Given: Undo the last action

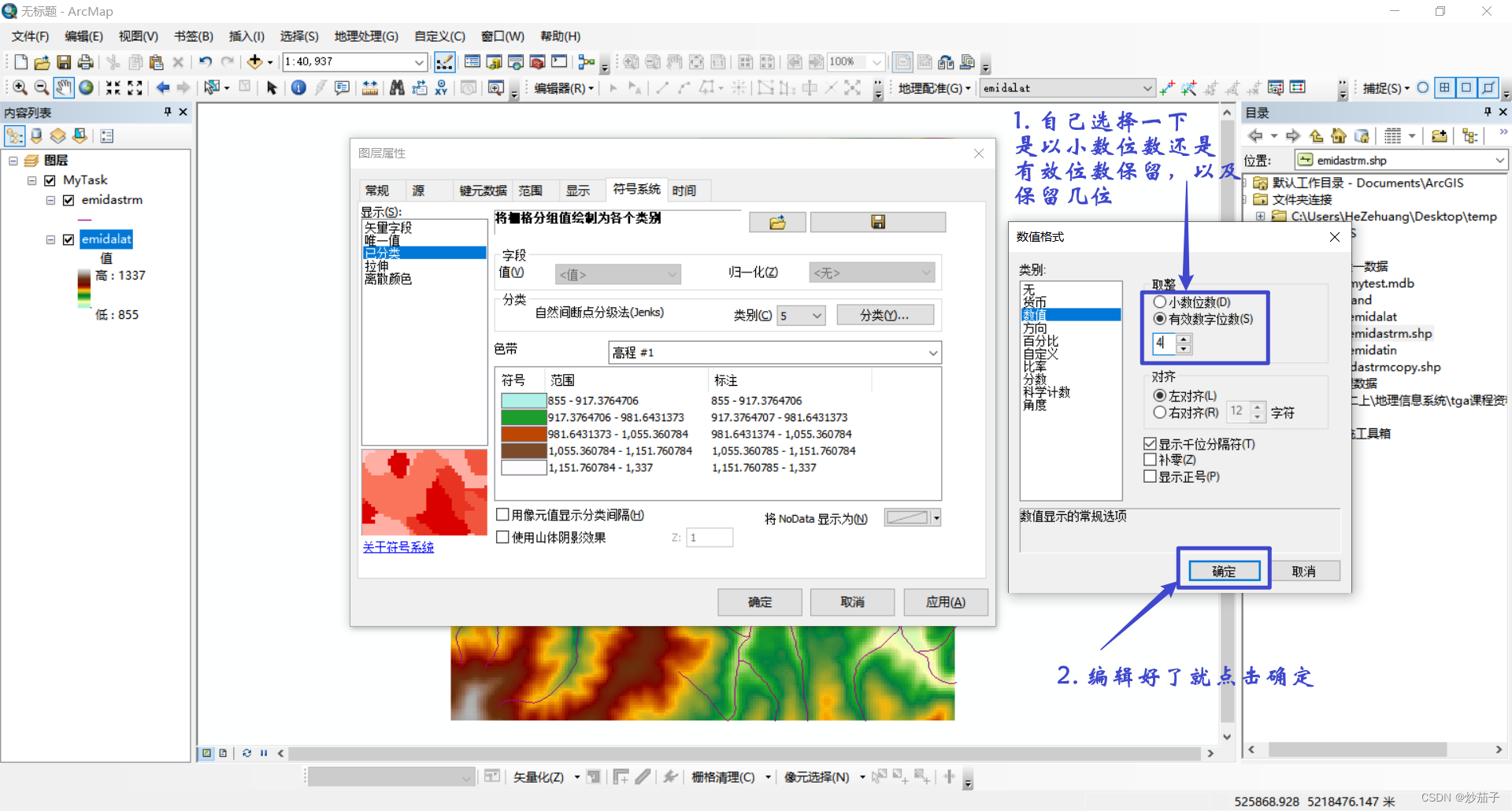Looking at the screenshot, I should 206,62.
